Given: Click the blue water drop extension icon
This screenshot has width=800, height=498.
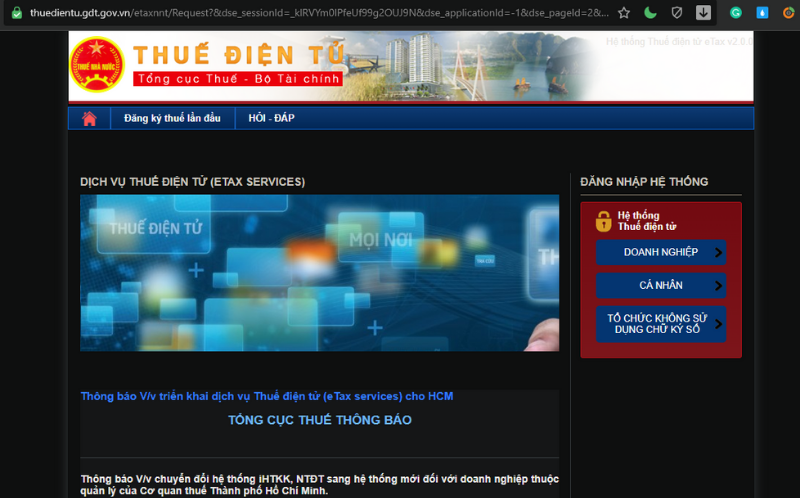Looking at the screenshot, I should (x=762, y=13).
